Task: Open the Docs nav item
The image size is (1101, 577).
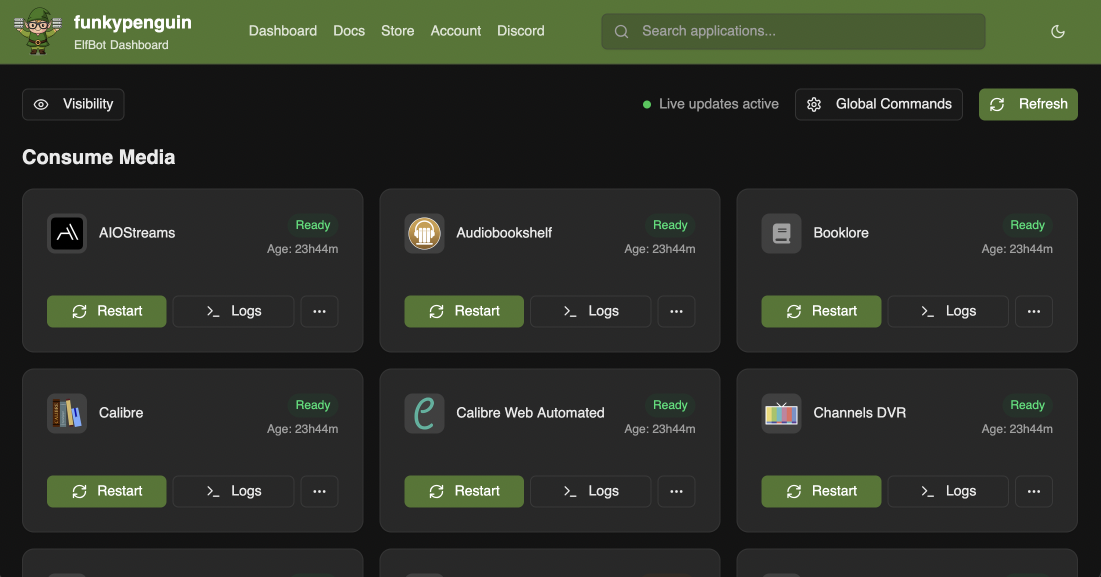Action: point(349,31)
